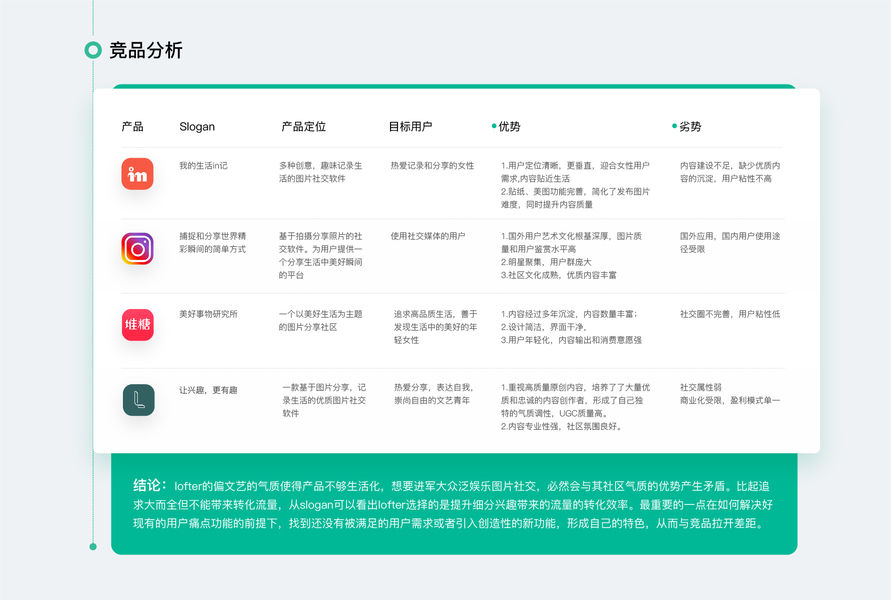Click advantage text 1.国外用户艺术文化根基深厚
Viewport: 891px width, 600px height.
tap(555, 236)
